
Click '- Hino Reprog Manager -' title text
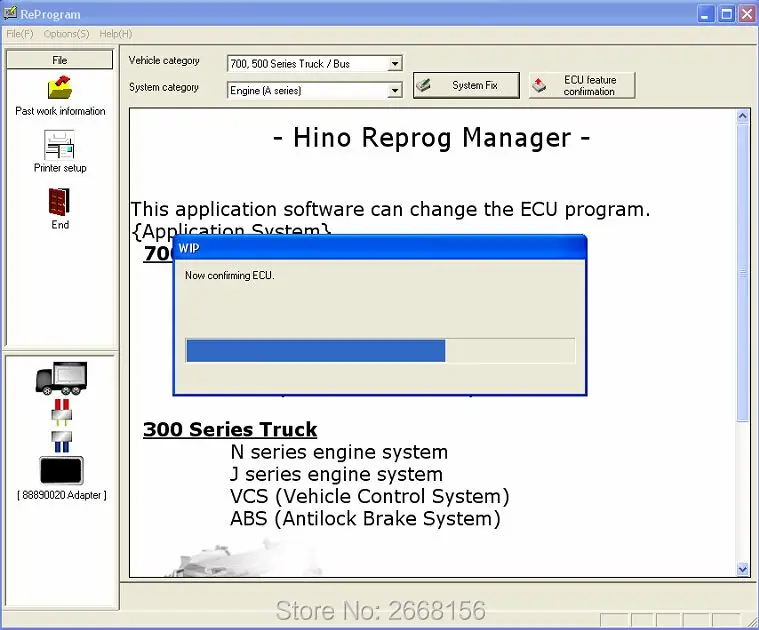tap(431, 137)
